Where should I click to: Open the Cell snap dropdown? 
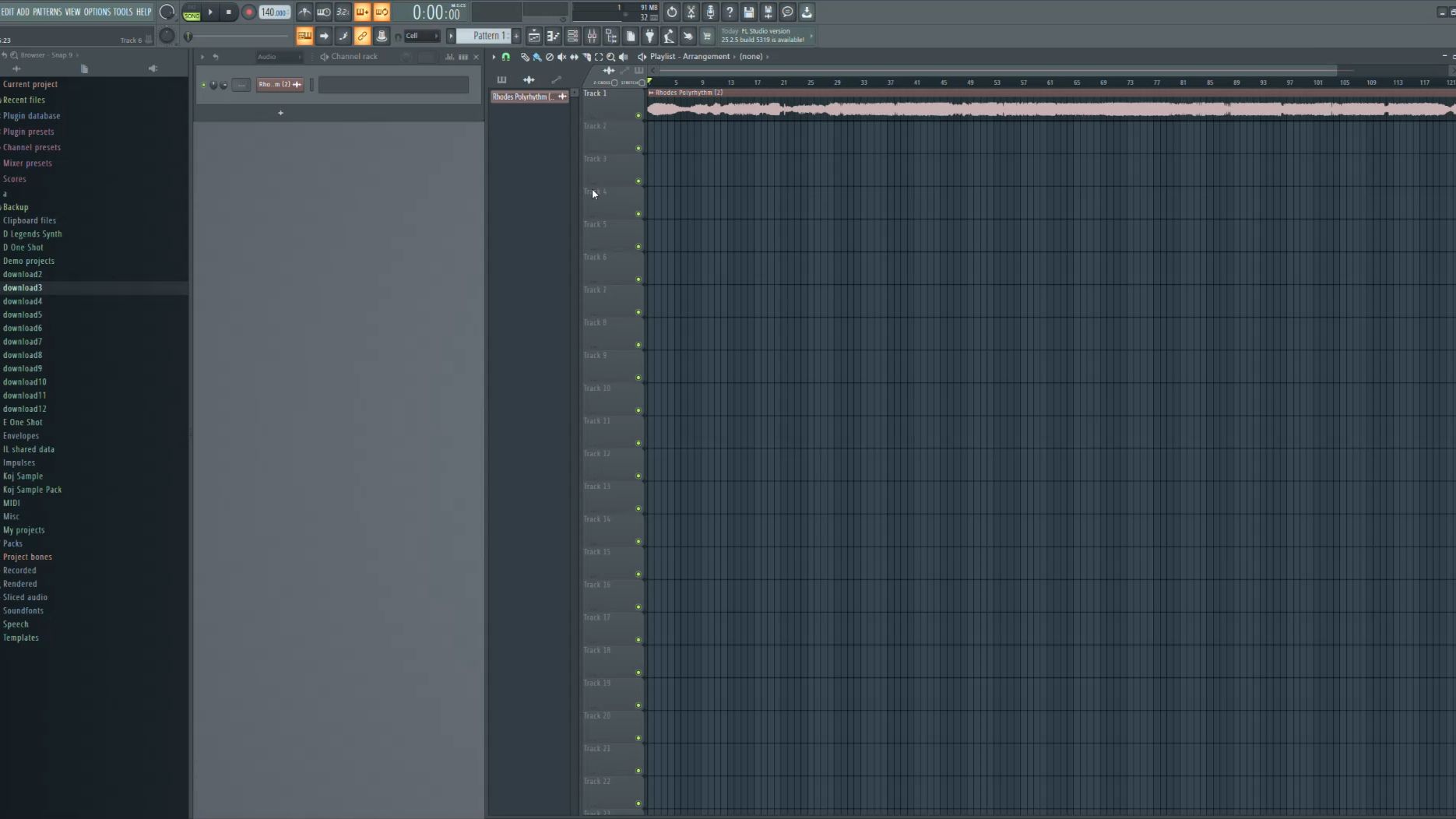click(421, 36)
